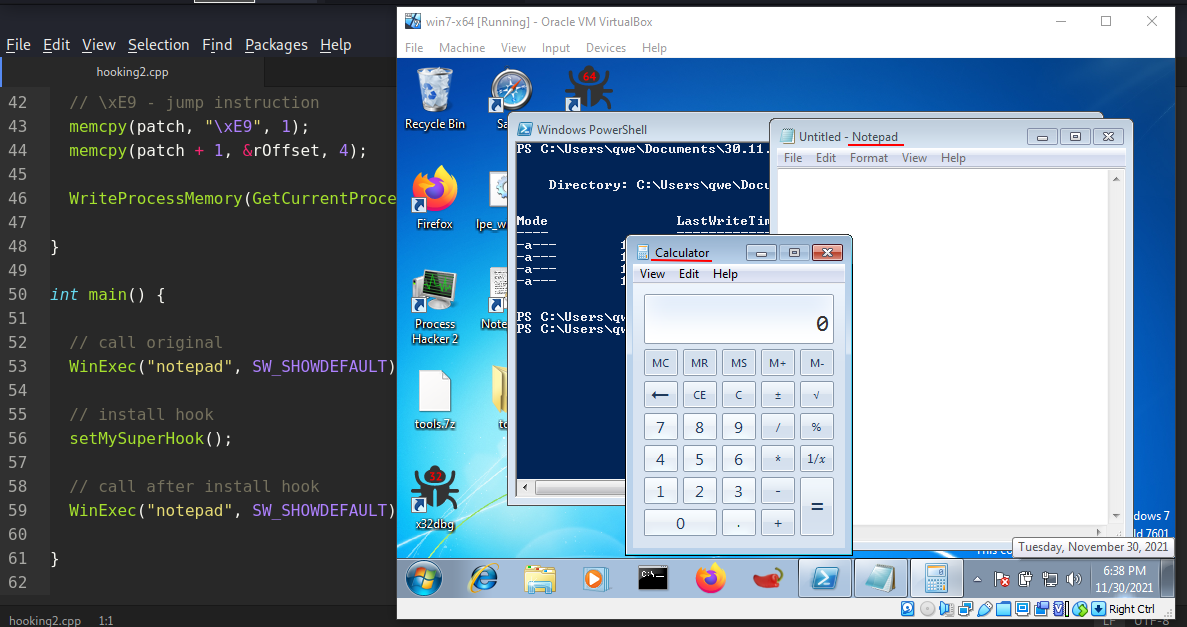Open Calculator's Edit menu
The width and height of the screenshot is (1187, 627).
point(689,274)
